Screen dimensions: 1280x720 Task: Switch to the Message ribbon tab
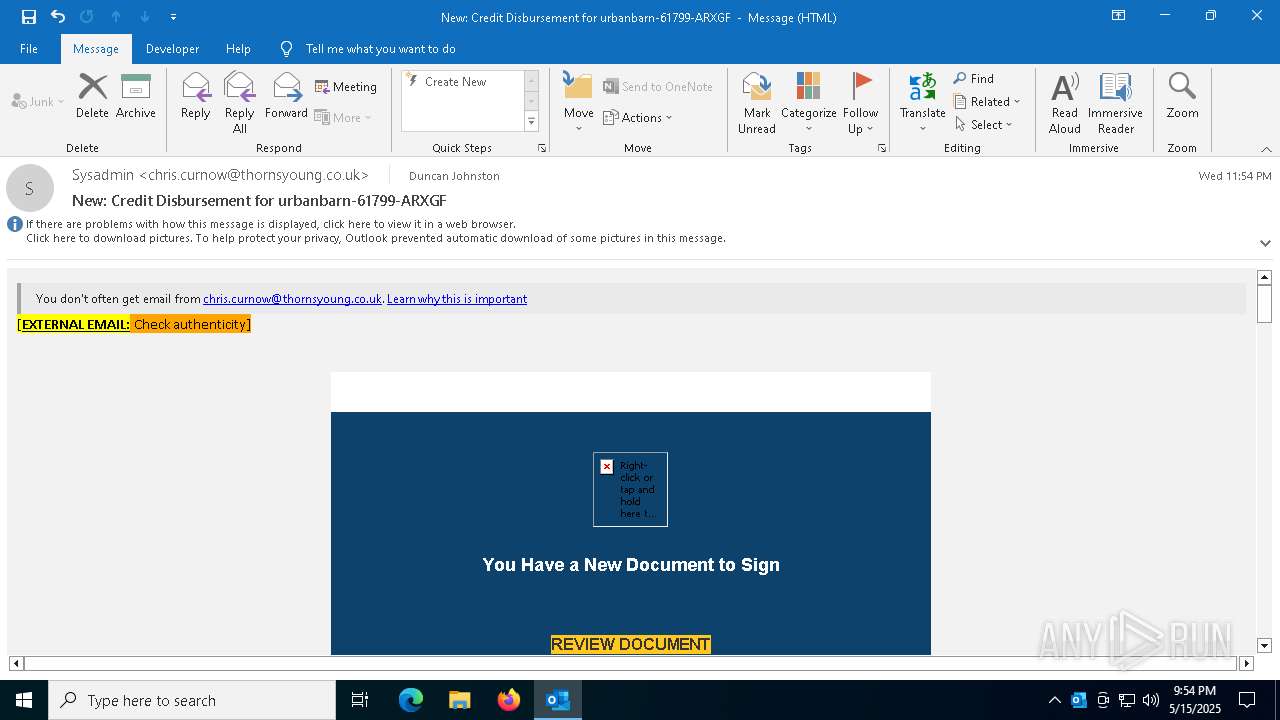96,49
